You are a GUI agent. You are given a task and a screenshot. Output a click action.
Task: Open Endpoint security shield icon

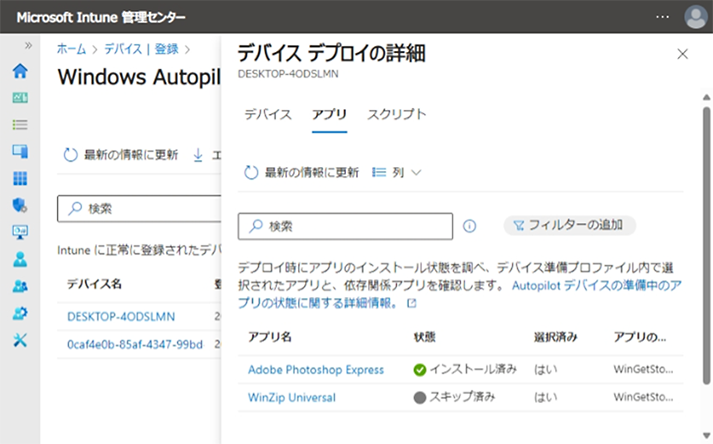point(20,205)
